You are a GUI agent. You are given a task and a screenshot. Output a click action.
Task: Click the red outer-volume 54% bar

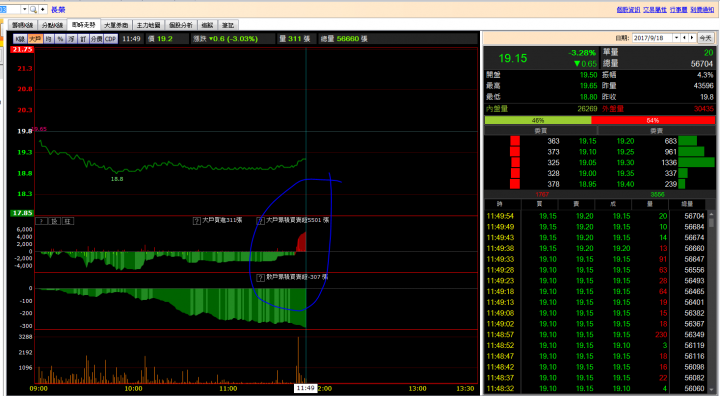(x=652, y=120)
